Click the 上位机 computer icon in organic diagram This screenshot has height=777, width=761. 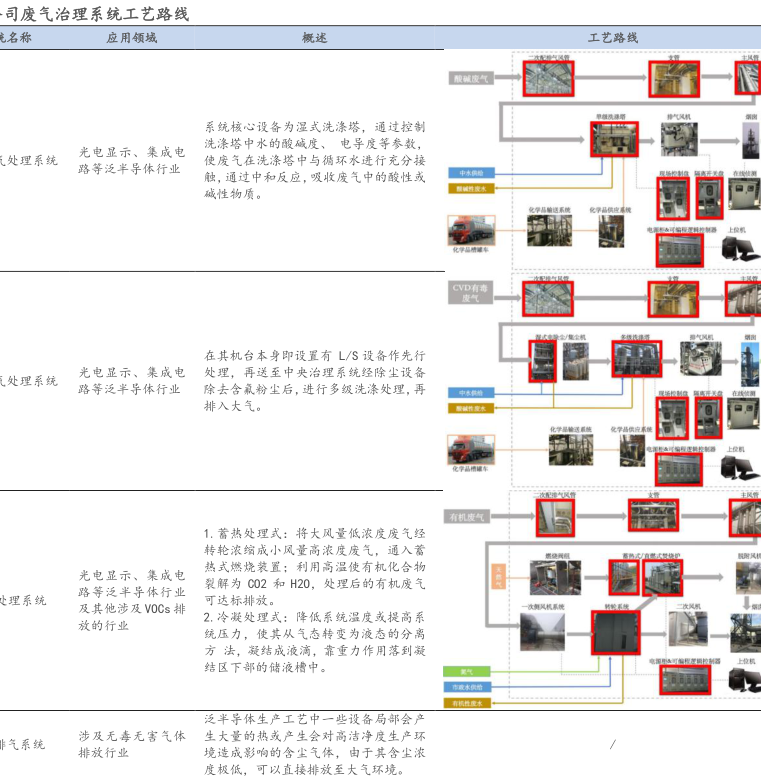click(x=743, y=681)
